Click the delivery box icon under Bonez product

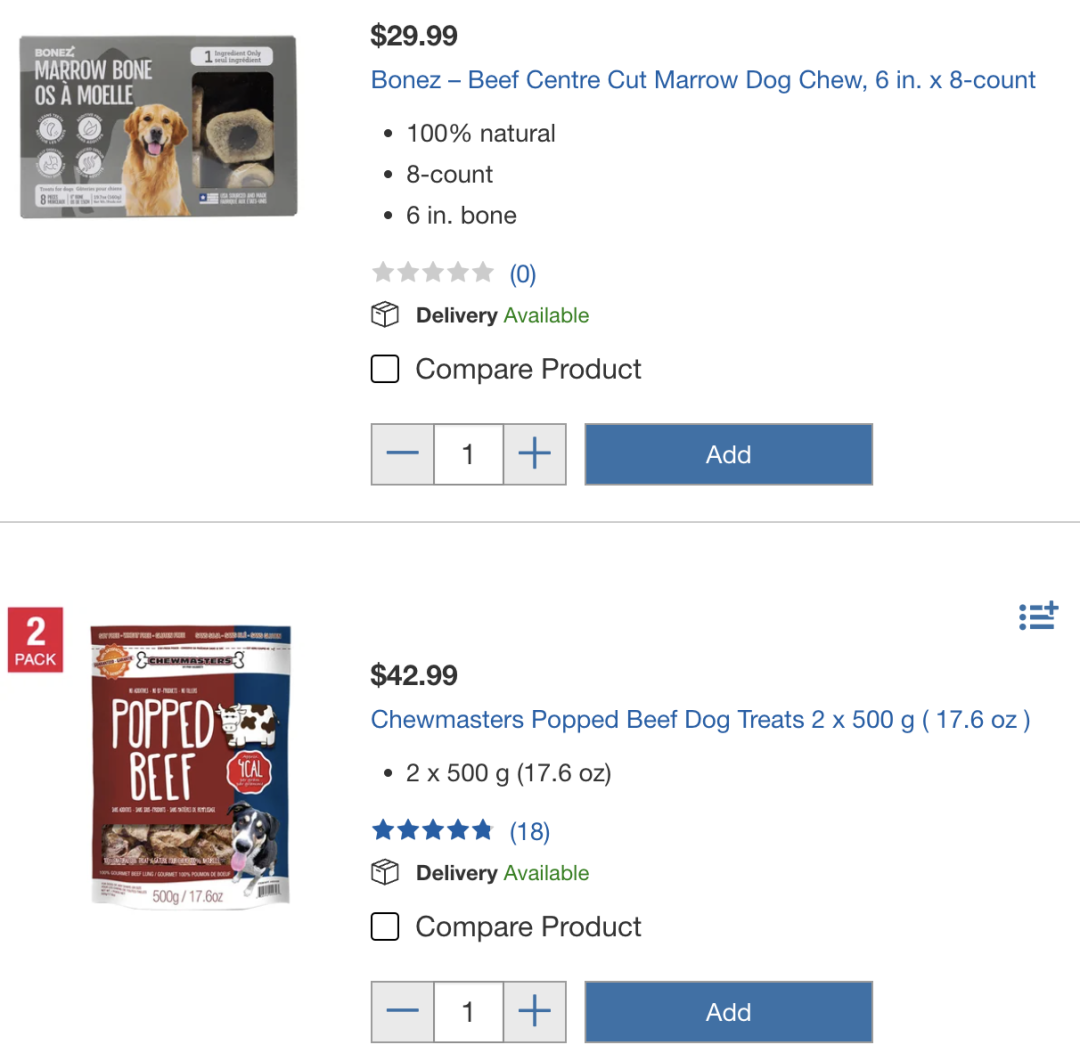coord(385,315)
